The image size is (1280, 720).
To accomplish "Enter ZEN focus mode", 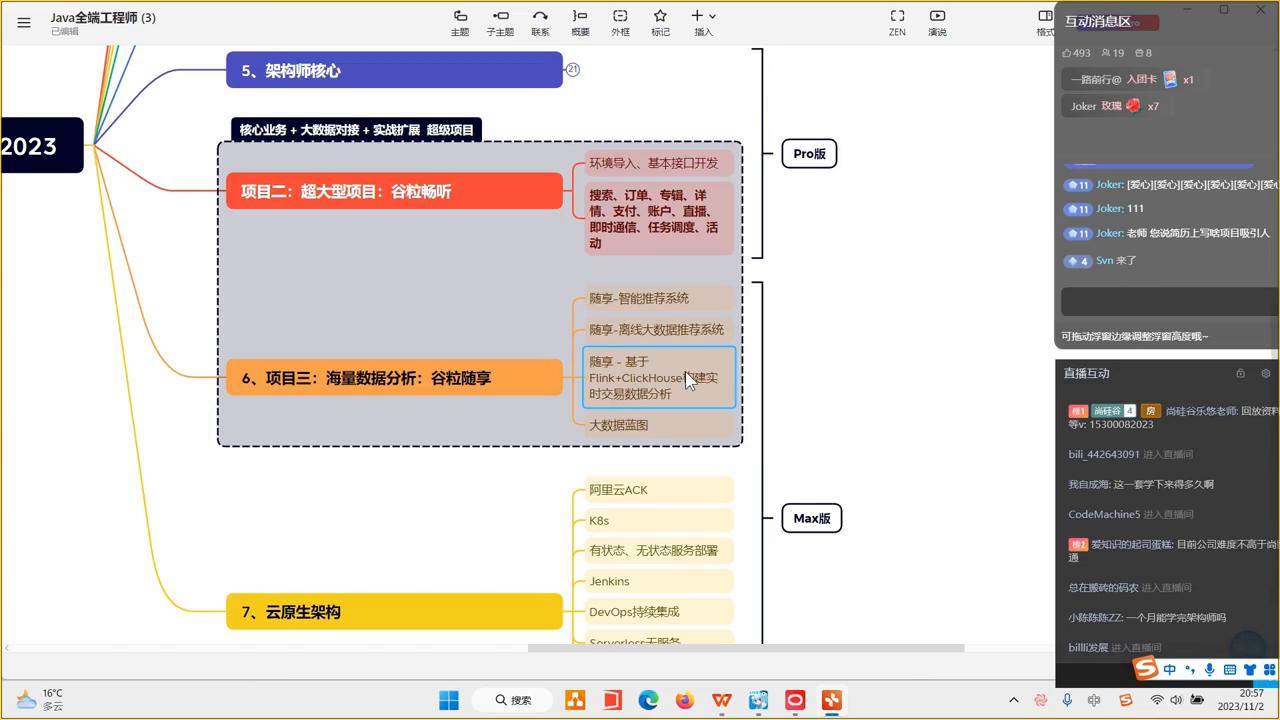I will click(x=897, y=22).
